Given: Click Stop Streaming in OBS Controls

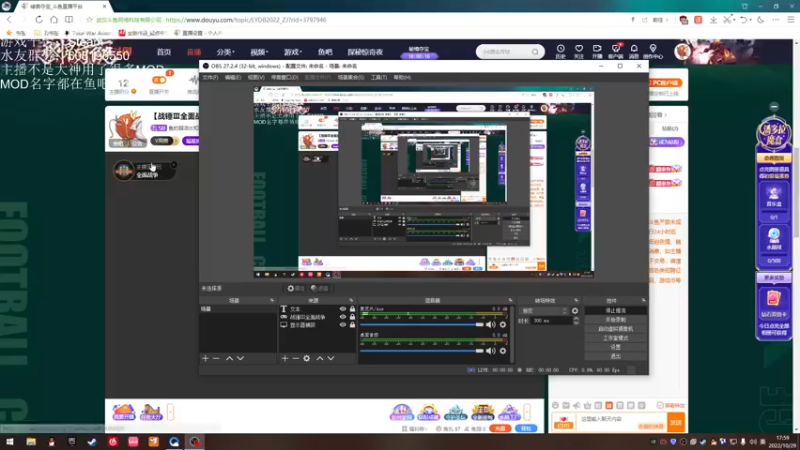Looking at the screenshot, I should pyautogui.click(x=615, y=311).
